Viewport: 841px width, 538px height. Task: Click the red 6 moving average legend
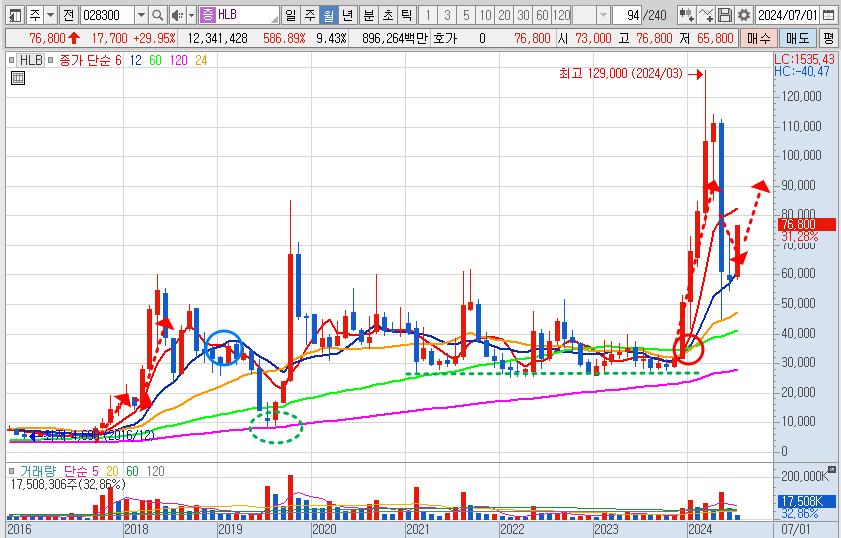[118, 61]
